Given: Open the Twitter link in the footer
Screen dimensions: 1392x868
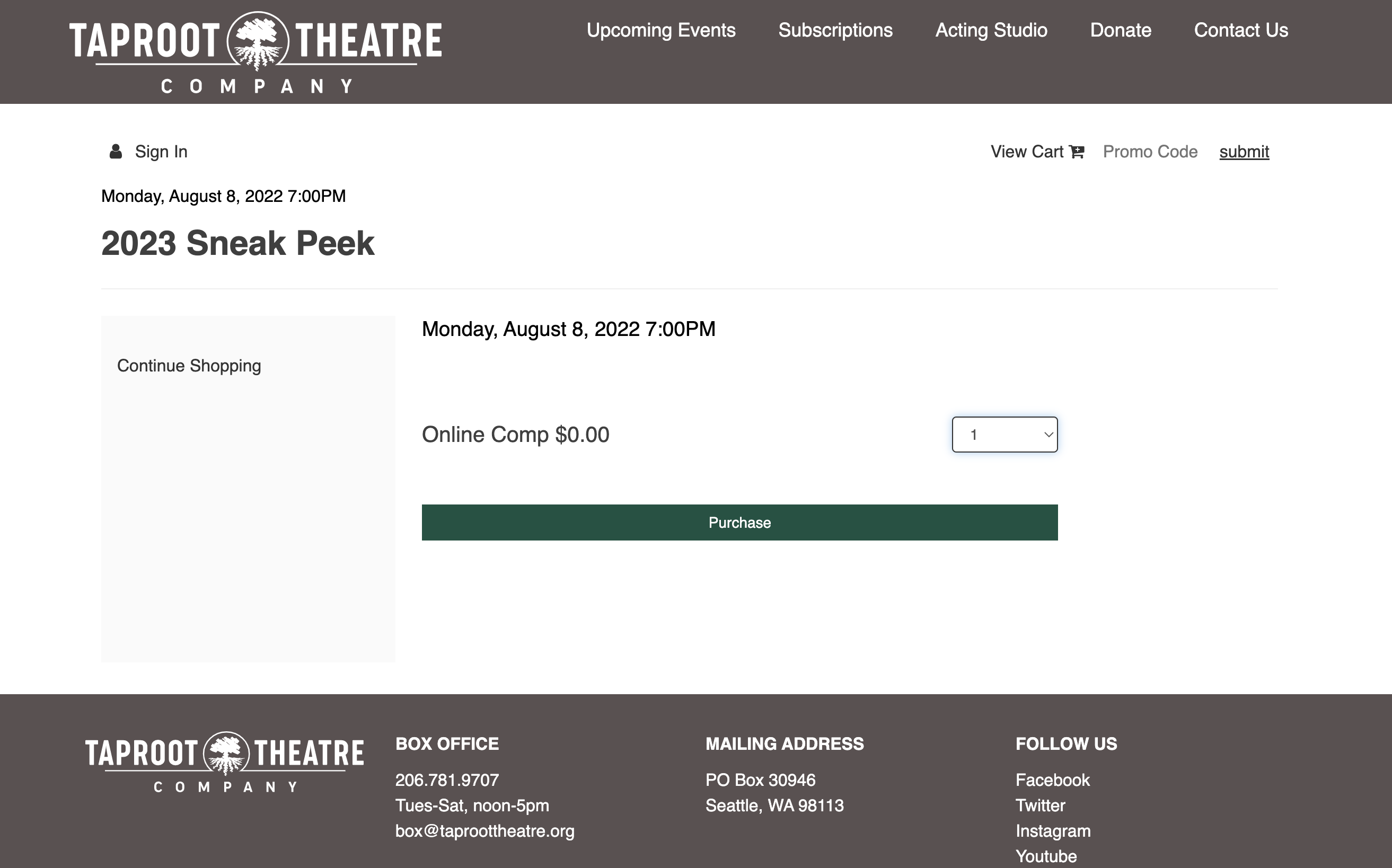Looking at the screenshot, I should [x=1040, y=805].
